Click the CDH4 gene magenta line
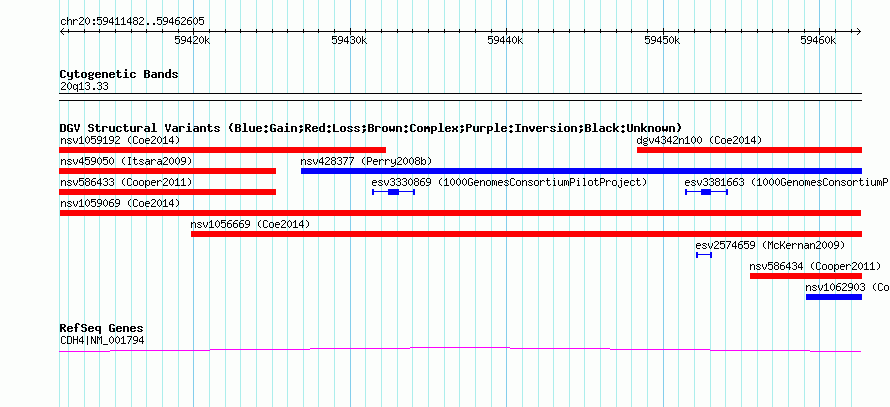 (460, 350)
